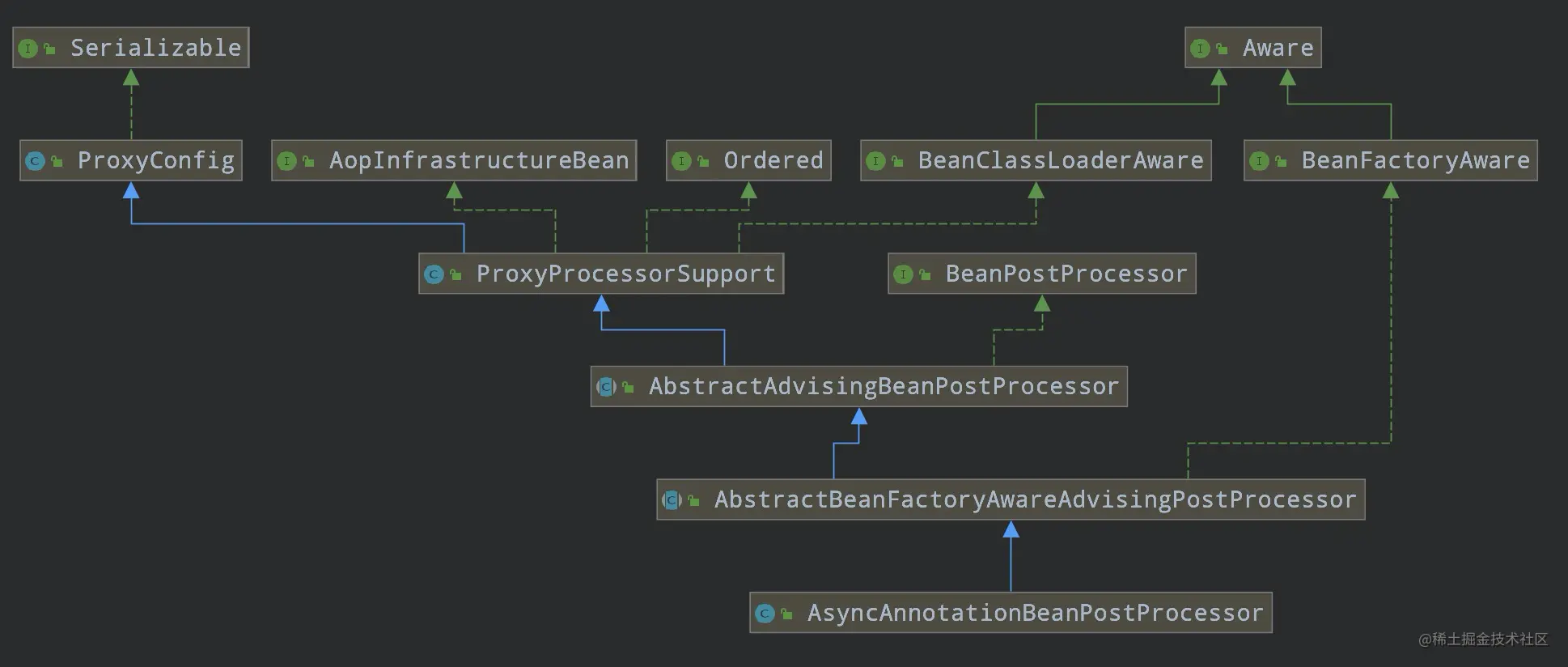Click the interface icon on AopInfrastructureBean
1568x667 pixels.
click(x=286, y=161)
